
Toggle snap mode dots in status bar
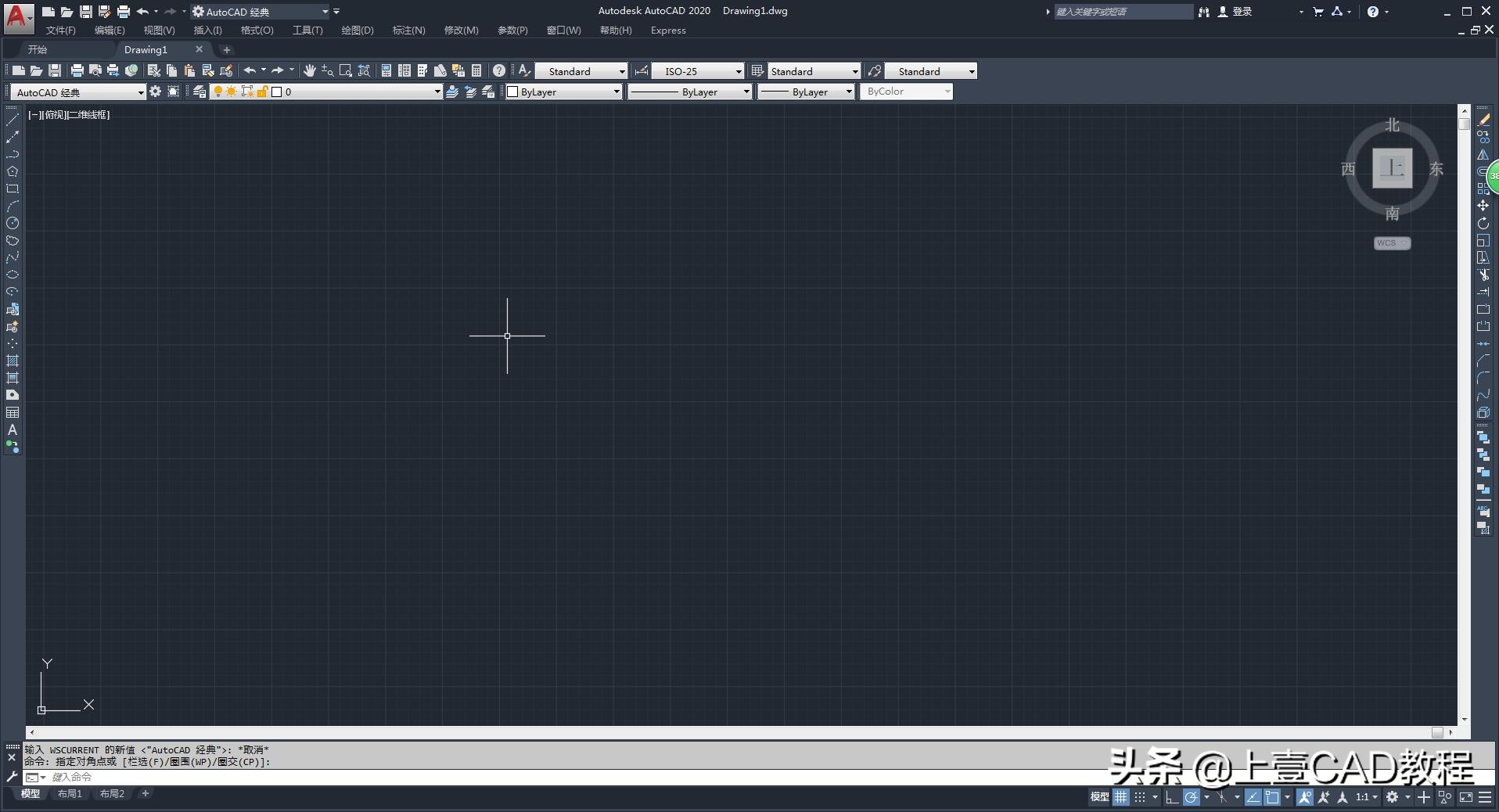(x=1140, y=797)
